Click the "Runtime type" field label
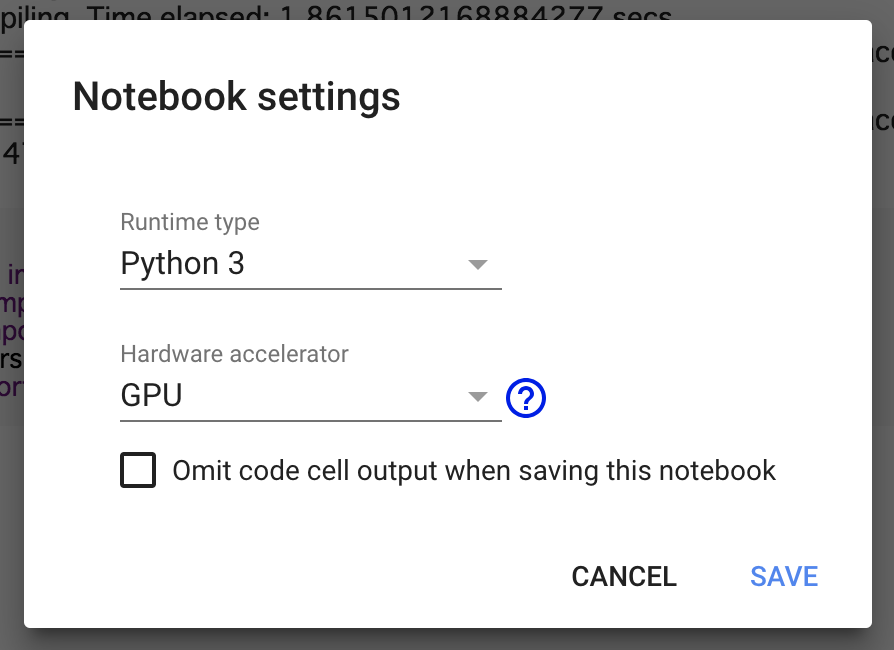The height and width of the screenshot is (650, 894). 190,222
